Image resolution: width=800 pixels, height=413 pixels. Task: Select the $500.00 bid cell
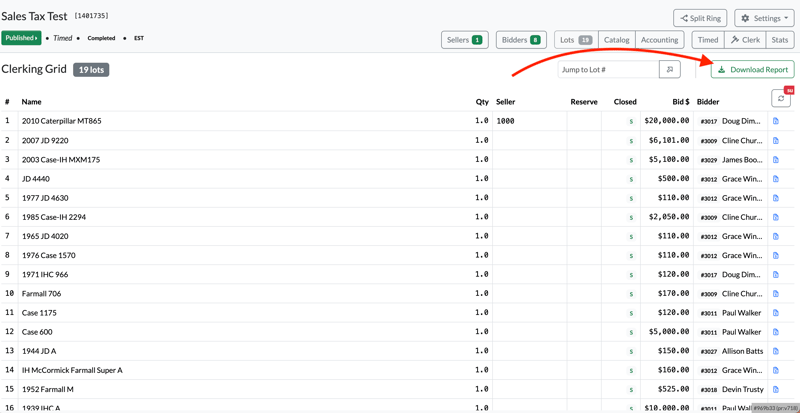pos(667,179)
